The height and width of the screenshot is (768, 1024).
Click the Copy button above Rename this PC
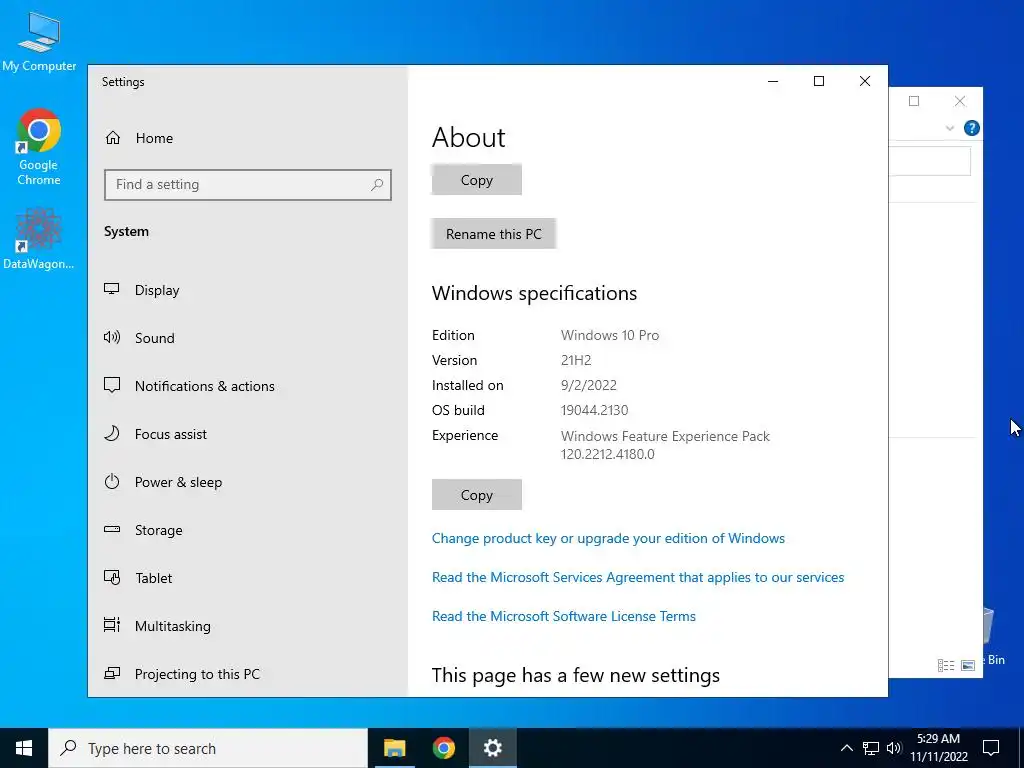point(477,180)
